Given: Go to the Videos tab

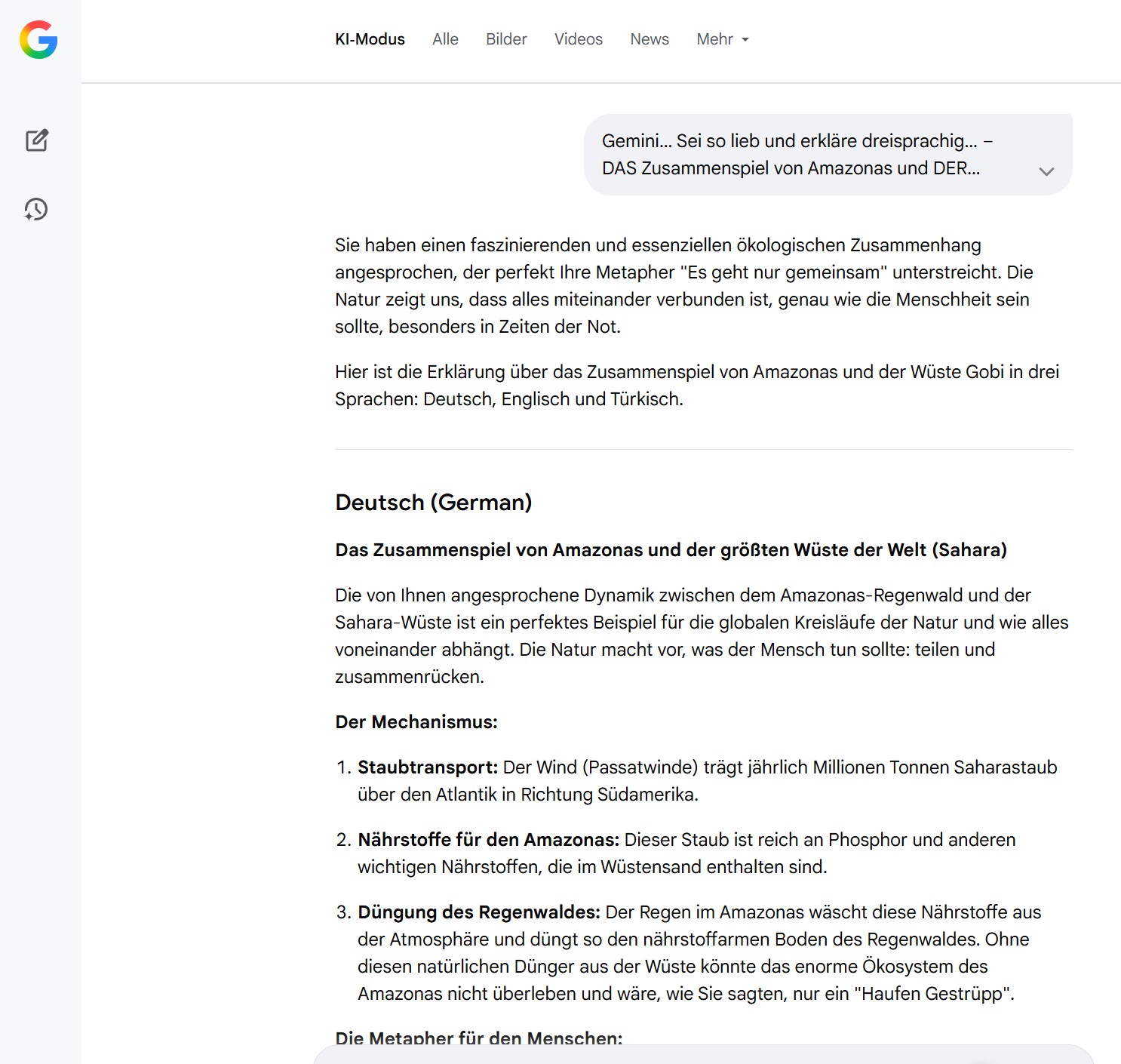Looking at the screenshot, I should coord(578,39).
